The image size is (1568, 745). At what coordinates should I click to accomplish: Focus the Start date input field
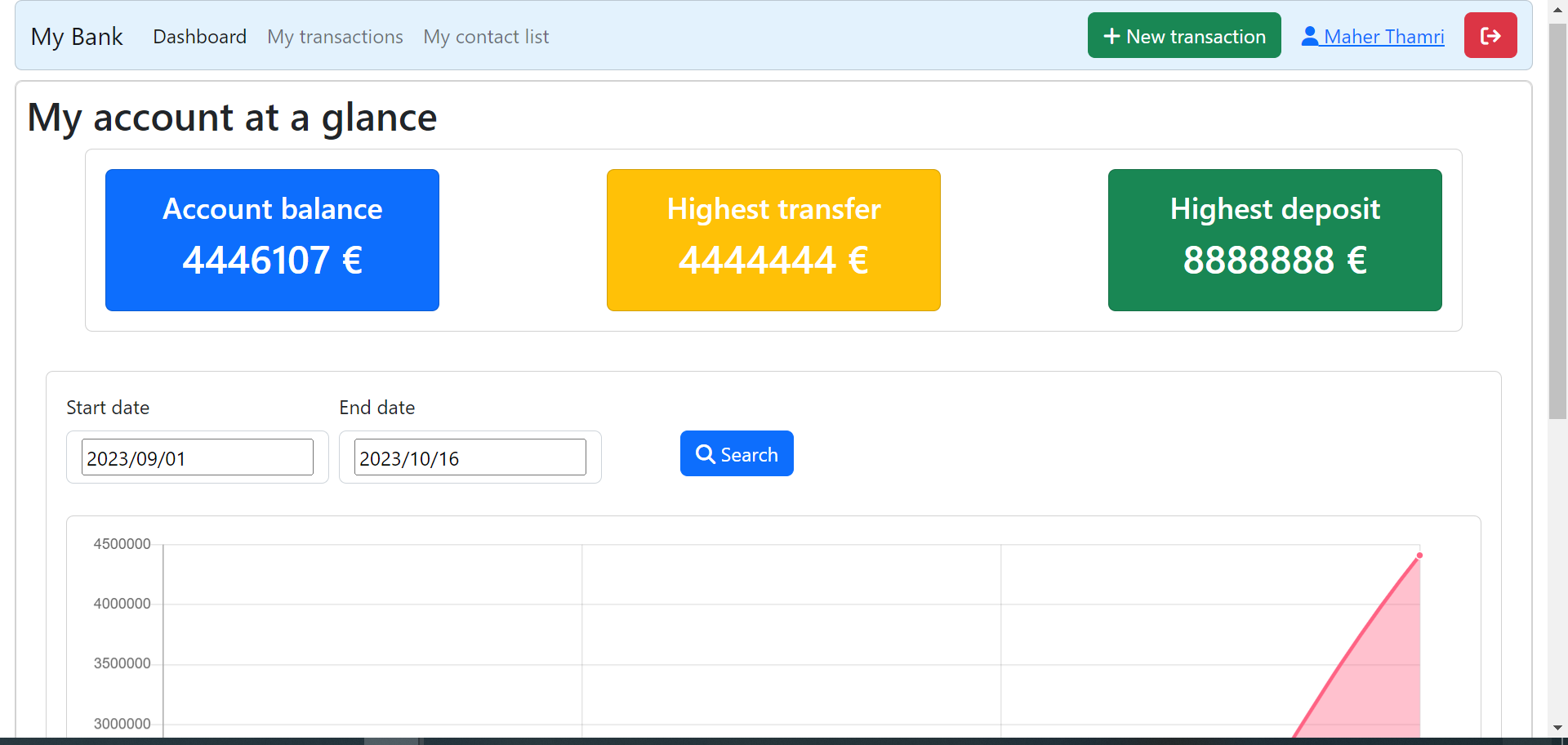[x=198, y=457]
